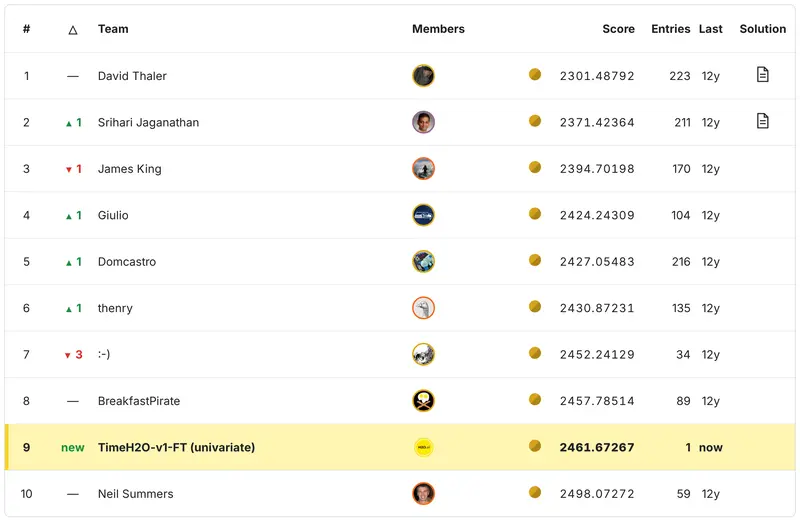Click the down-1 rank change for James King
The height and width of the screenshot is (520, 800).
click(73, 169)
